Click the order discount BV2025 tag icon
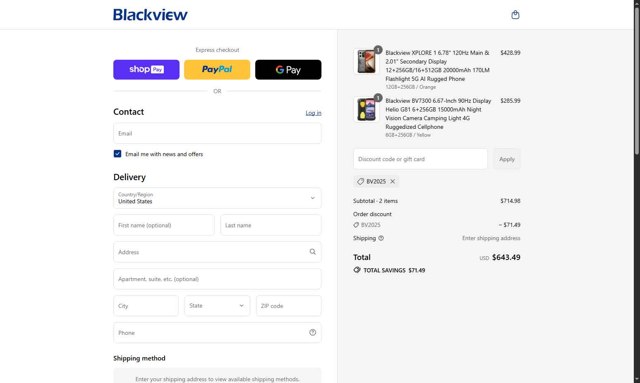The height and width of the screenshot is (383, 640). pyautogui.click(x=356, y=225)
